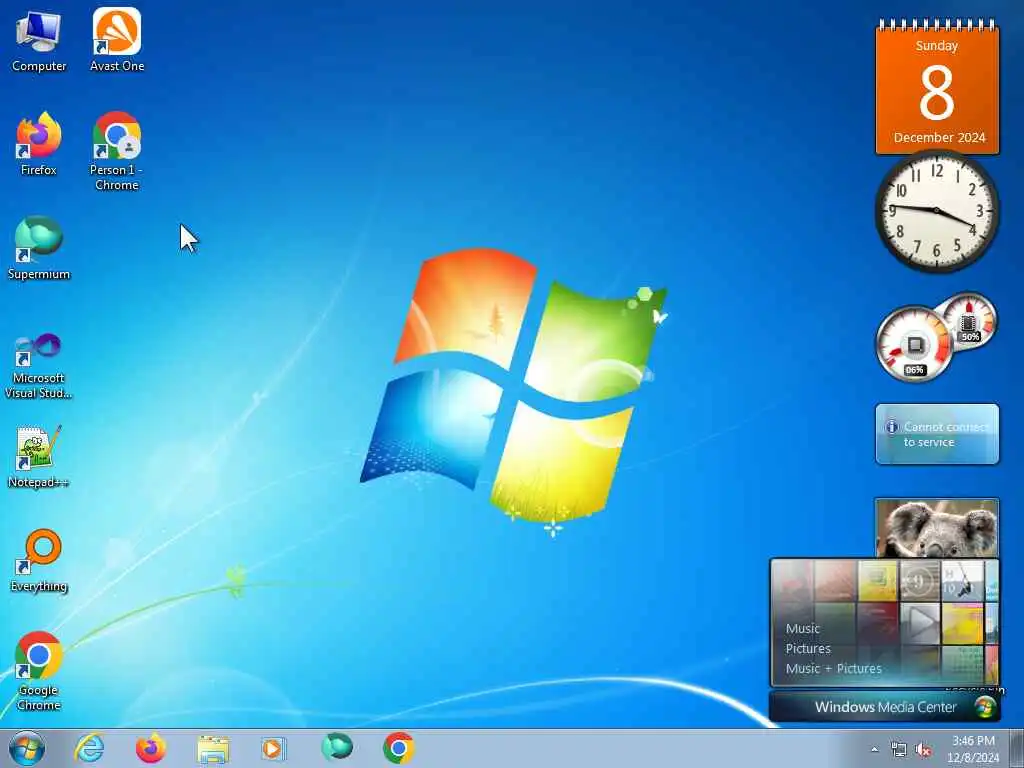Click the Show desktop button
1024x768 pixels.
1017,748
